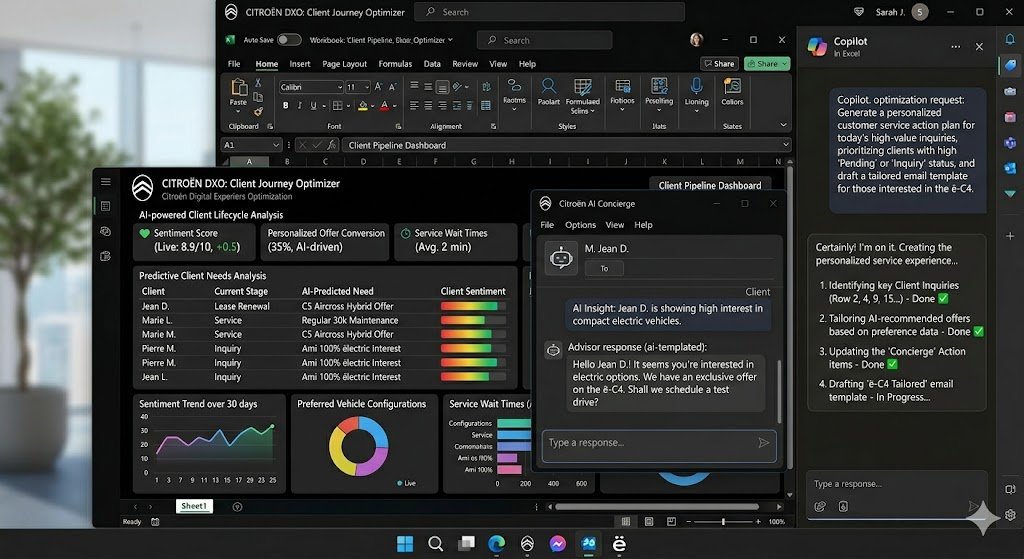
Task: Open Microsoft Edge from taskbar
Action: [x=496, y=543]
